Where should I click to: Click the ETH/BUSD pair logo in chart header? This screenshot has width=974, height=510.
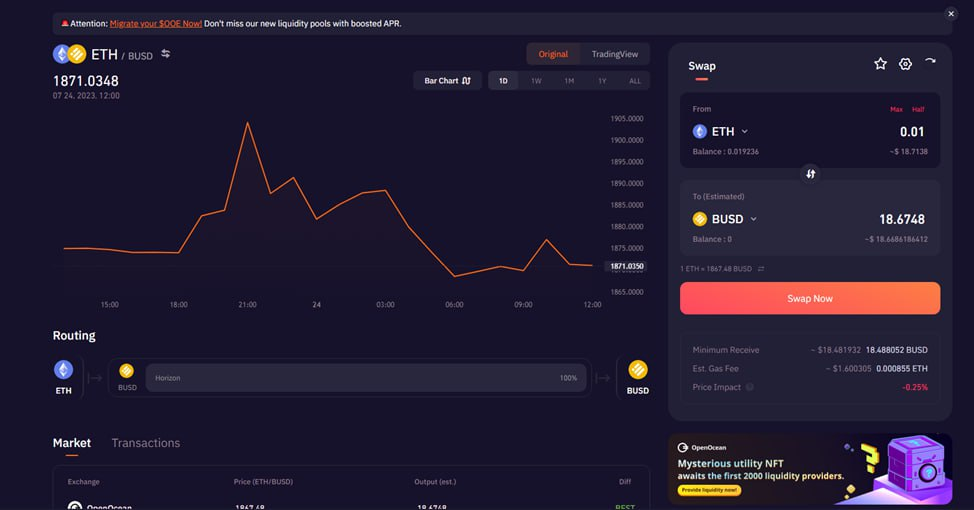tap(69, 54)
